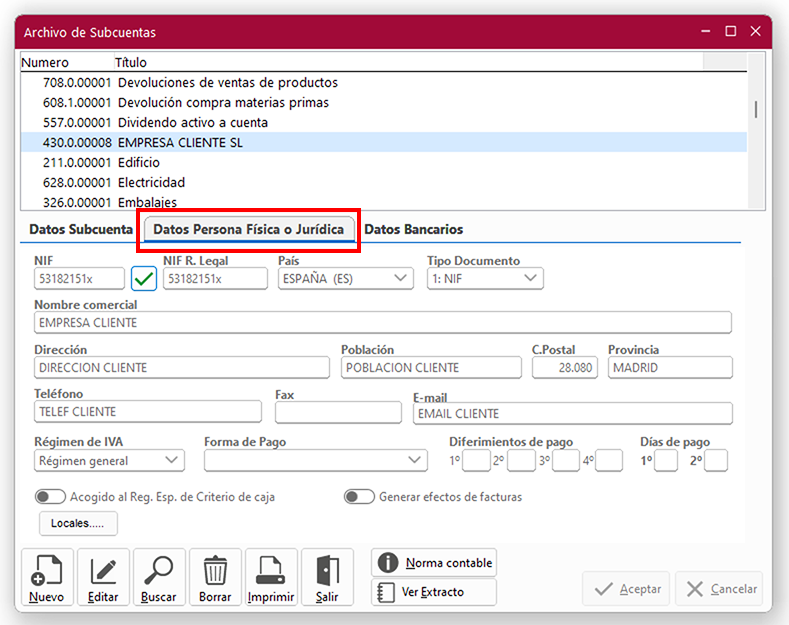Click the Nuevo new-document icon button
The image size is (789, 625).
tap(47, 579)
